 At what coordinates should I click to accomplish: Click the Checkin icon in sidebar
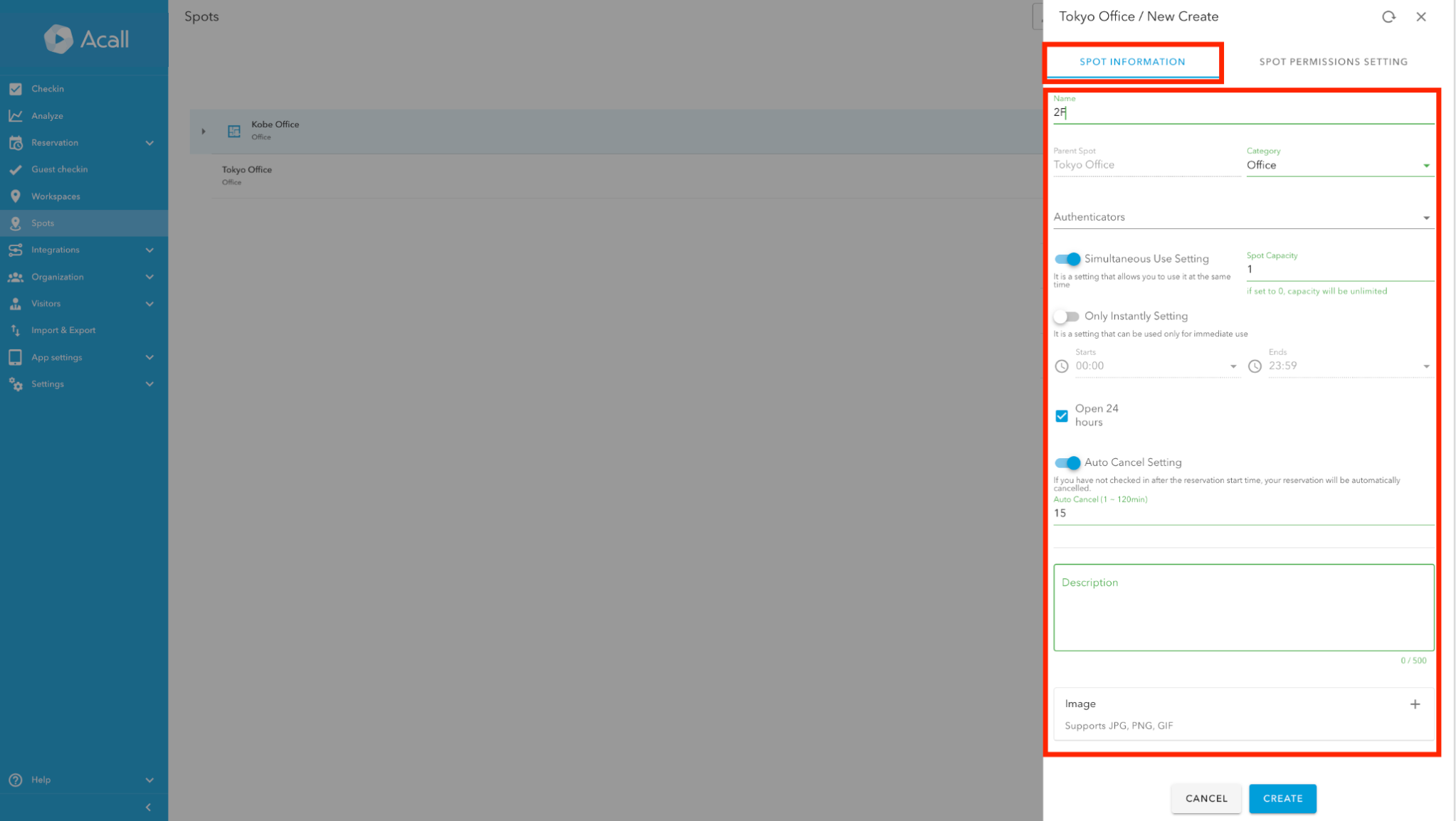[16, 89]
